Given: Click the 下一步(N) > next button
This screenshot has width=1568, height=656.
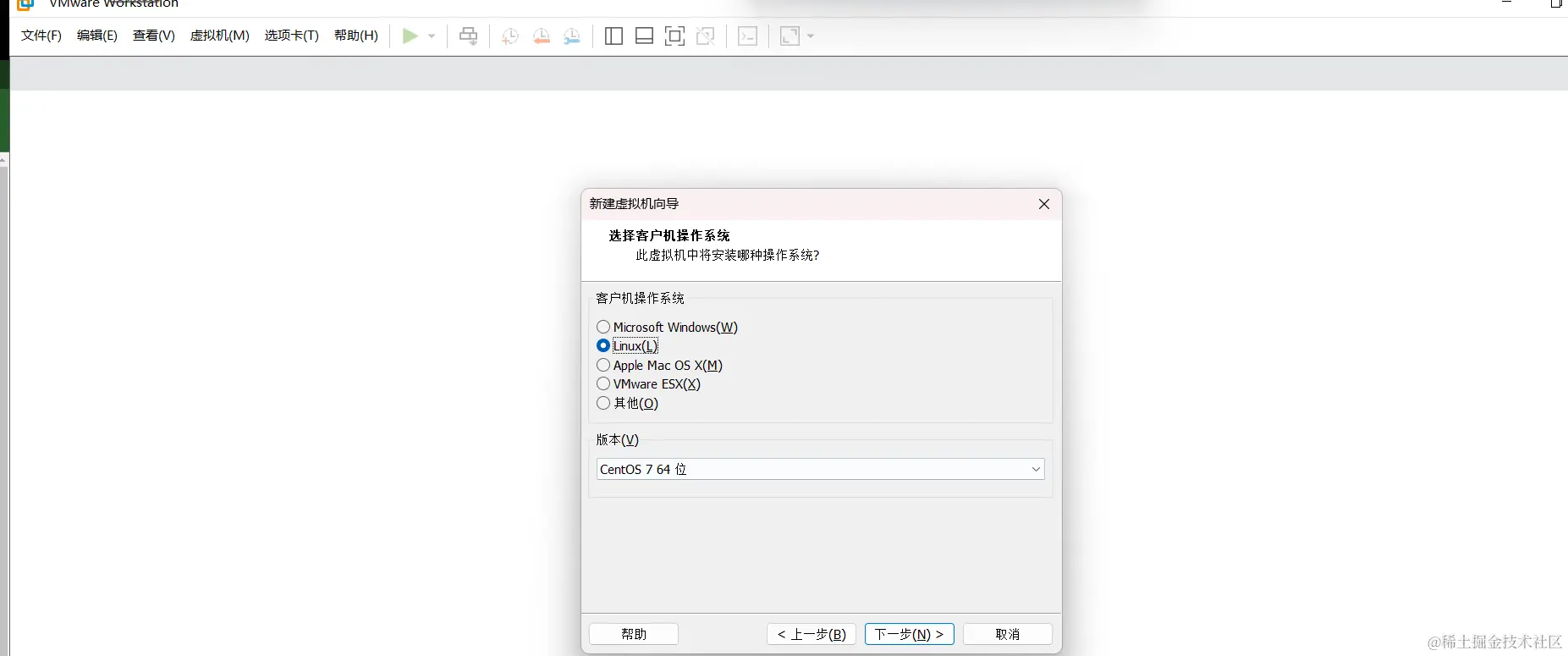Looking at the screenshot, I should (x=910, y=634).
